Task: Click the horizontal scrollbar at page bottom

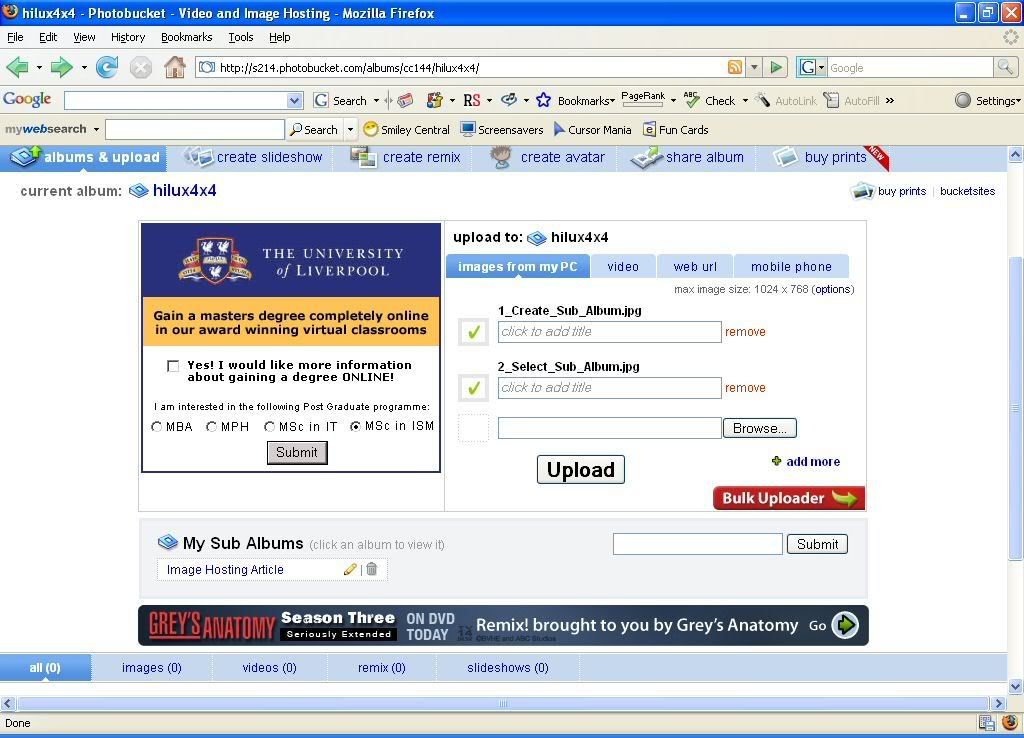Action: point(503,703)
